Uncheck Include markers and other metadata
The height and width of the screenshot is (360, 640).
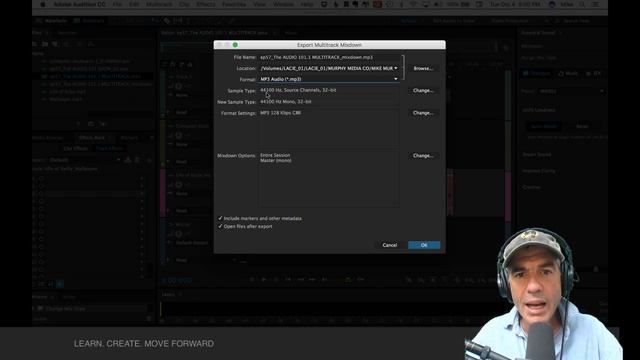[x=220, y=218]
